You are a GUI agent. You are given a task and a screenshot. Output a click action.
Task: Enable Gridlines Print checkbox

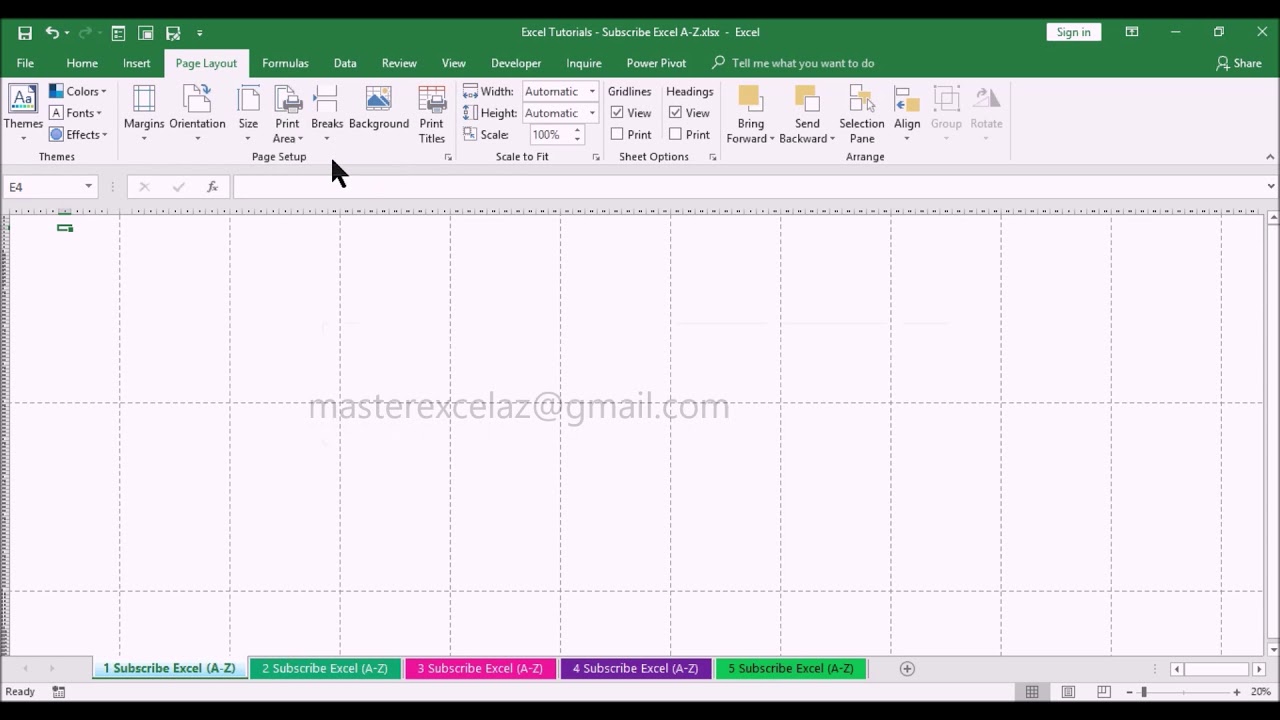tap(617, 134)
